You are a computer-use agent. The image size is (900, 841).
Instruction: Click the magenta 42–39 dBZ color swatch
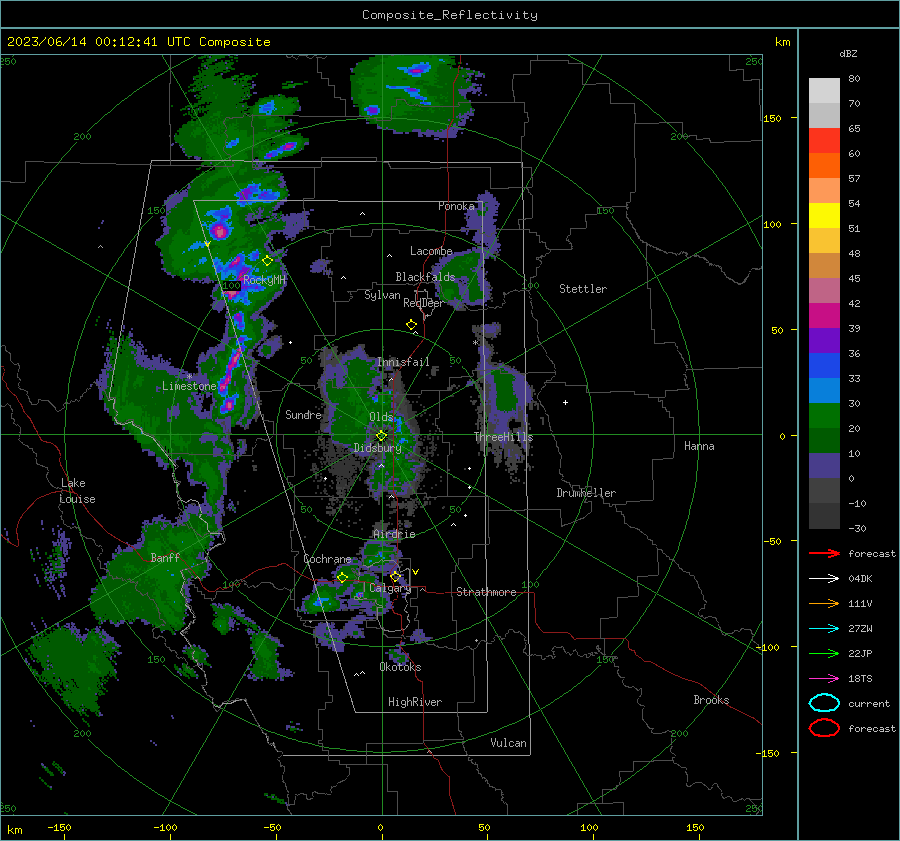point(824,315)
